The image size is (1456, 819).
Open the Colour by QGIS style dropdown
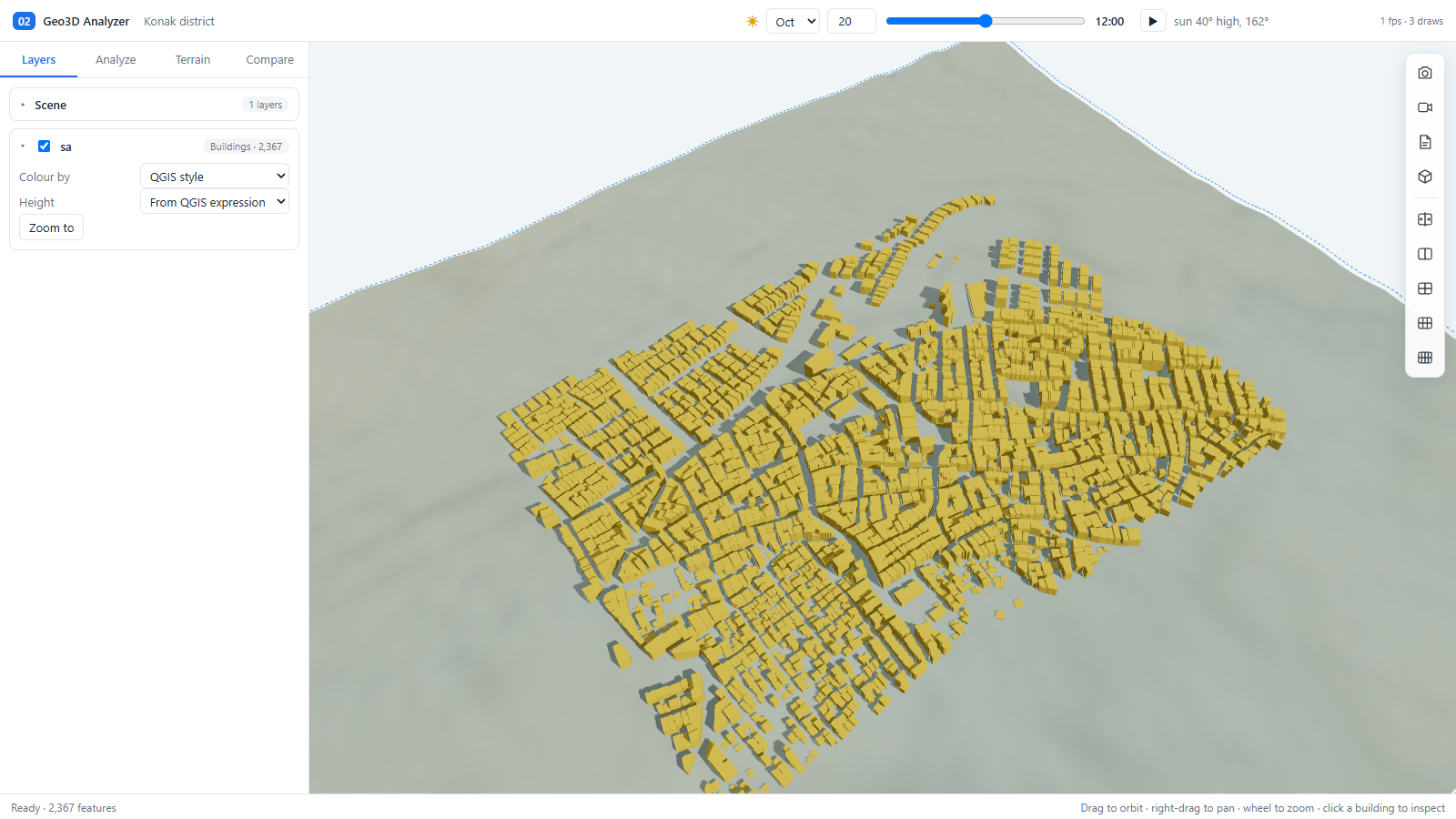pos(215,177)
